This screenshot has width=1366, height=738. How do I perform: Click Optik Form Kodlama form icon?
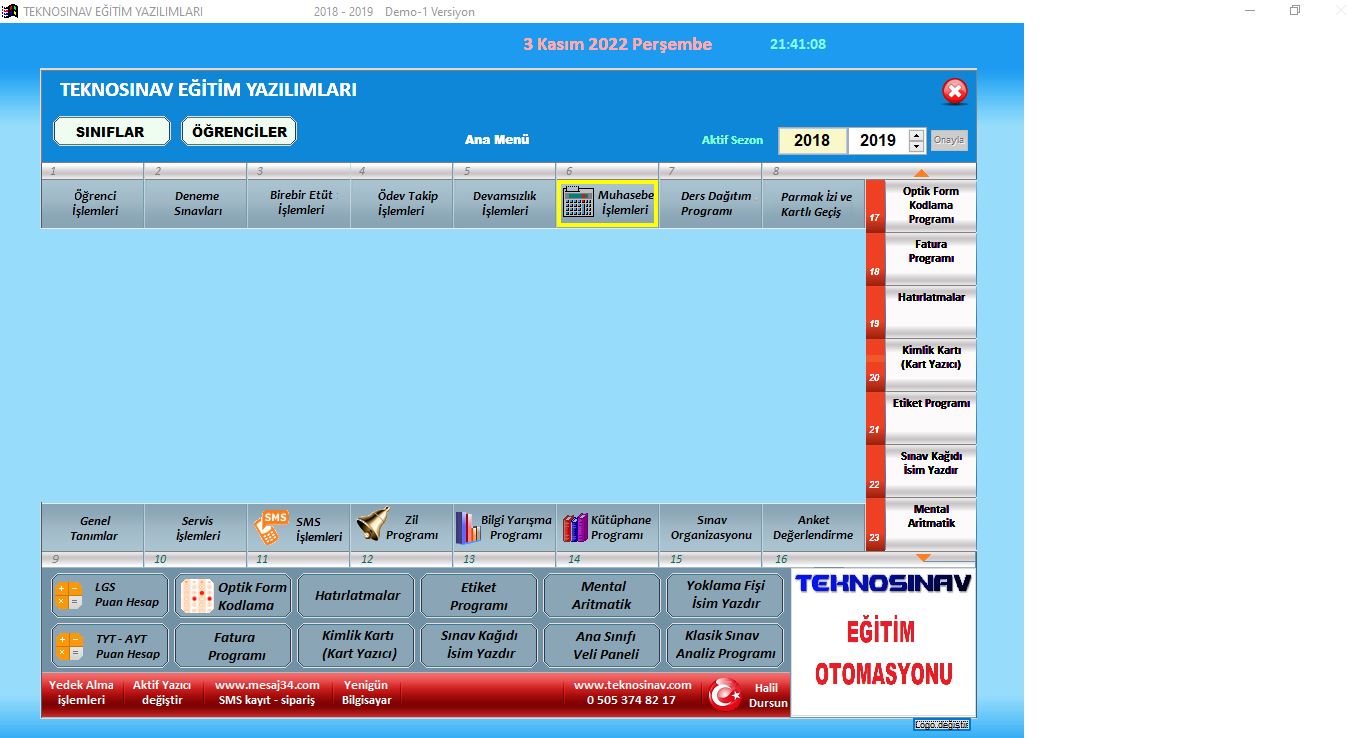(x=197, y=596)
